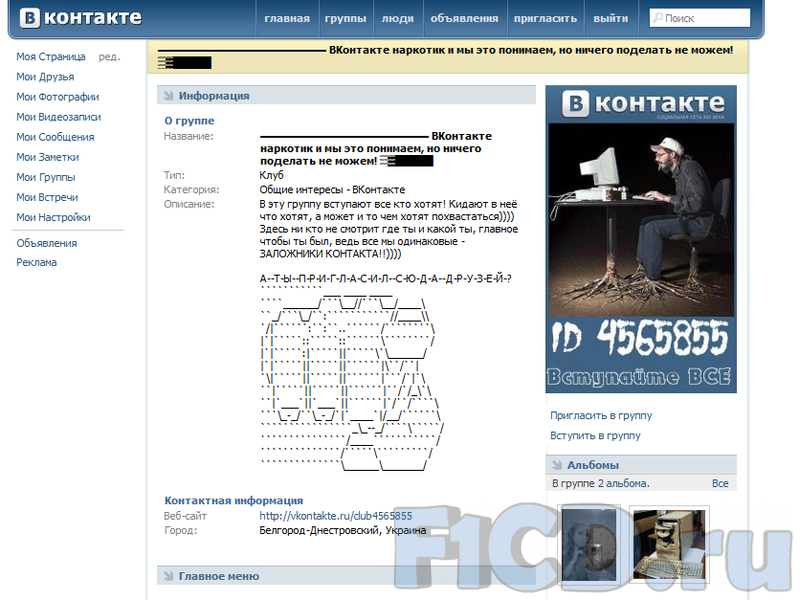Click the Название: field label

189,136
